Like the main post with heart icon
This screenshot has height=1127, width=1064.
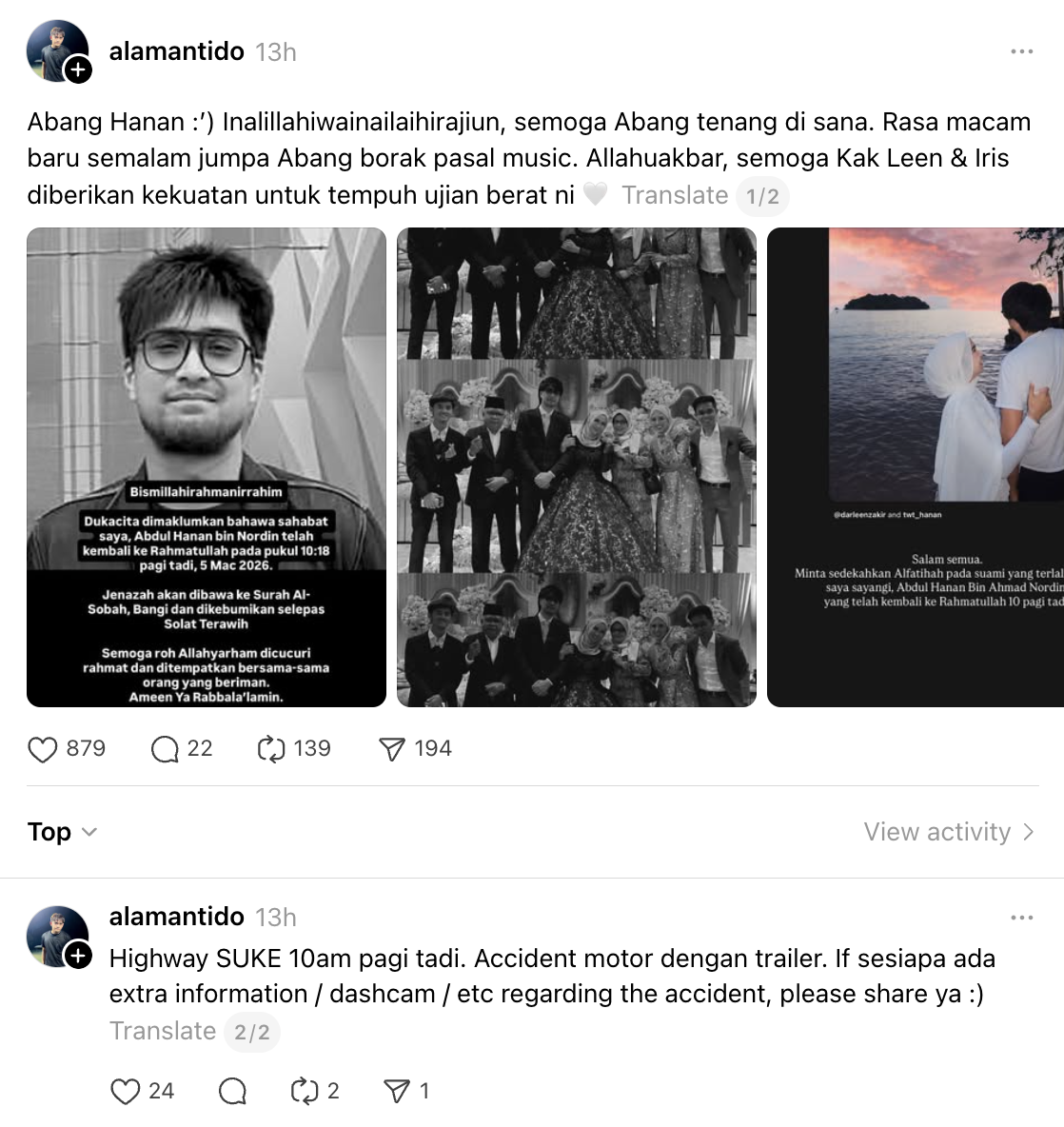(x=43, y=749)
